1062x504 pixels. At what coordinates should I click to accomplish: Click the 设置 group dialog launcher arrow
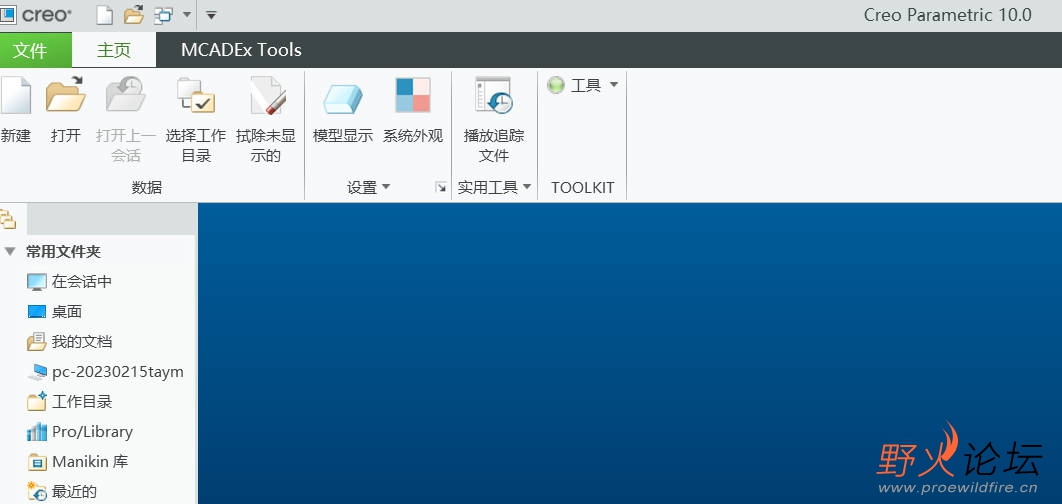(x=441, y=188)
